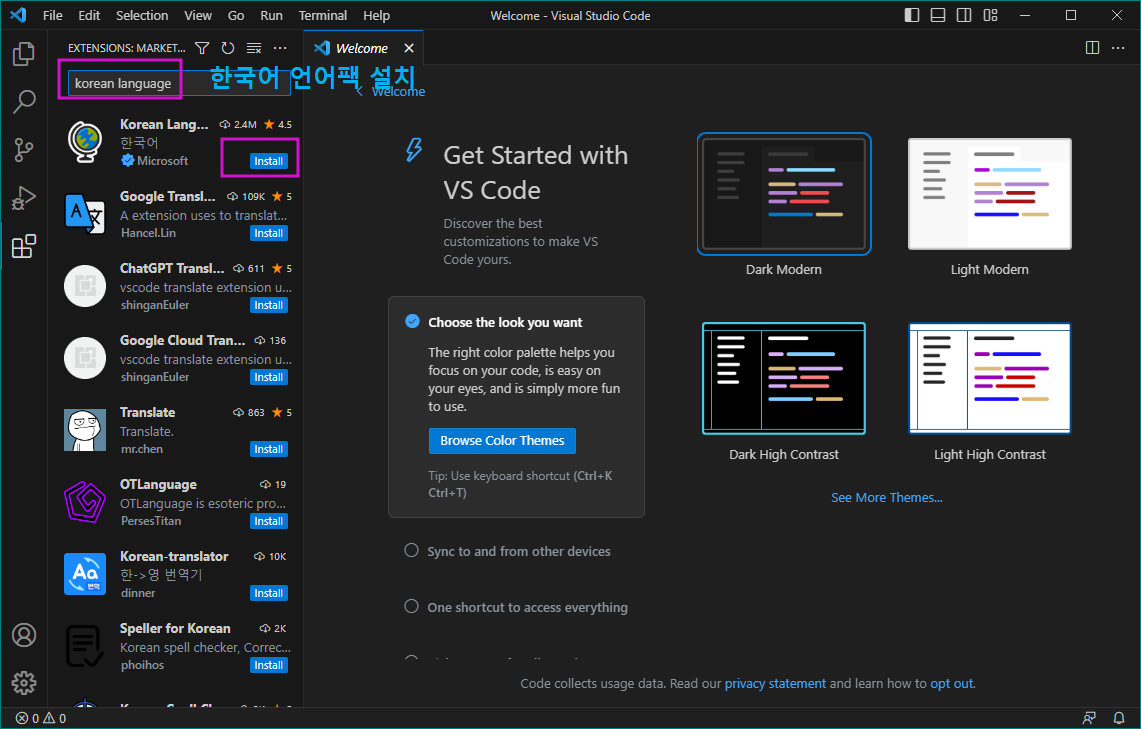Open the File menu
The image size is (1141, 729).
52,15
